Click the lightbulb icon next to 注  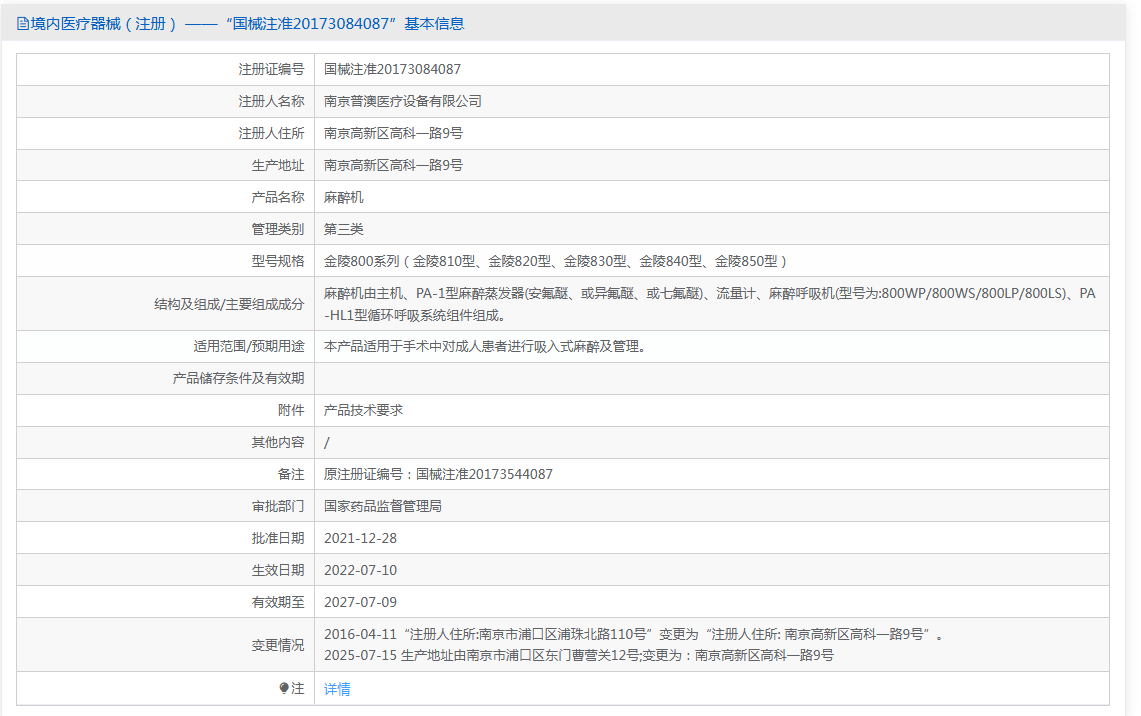point(284,688)
